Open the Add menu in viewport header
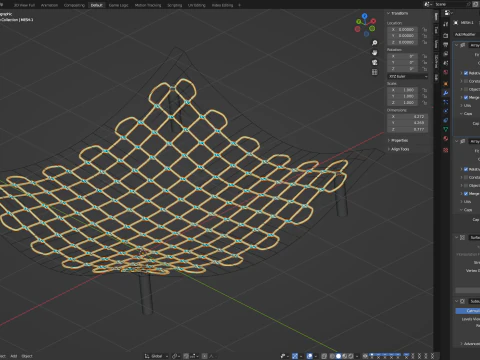The width and height of the screenshot is (480, 360). (x=14, y=356)
